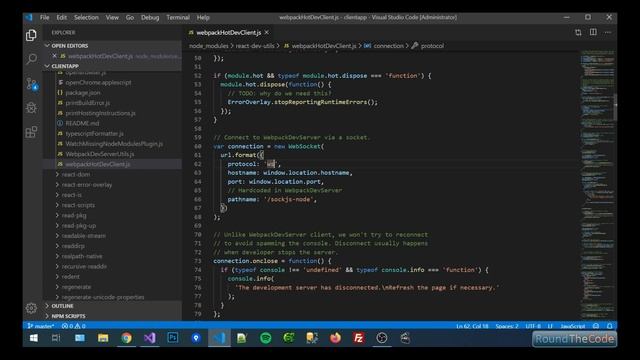
Task: Open Windows Start menu
Action: [x=33, y=338]
